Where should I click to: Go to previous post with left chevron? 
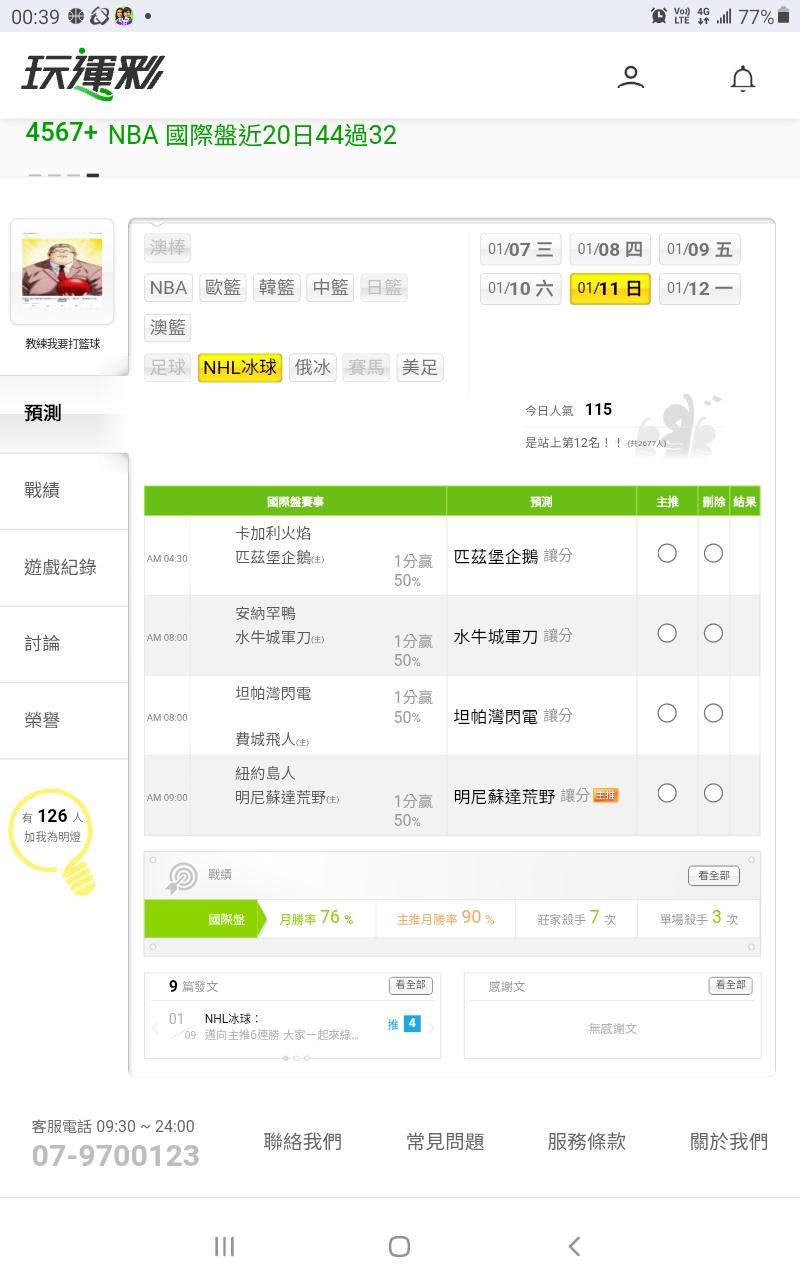pyautogui.click(x=155, y=1027)
